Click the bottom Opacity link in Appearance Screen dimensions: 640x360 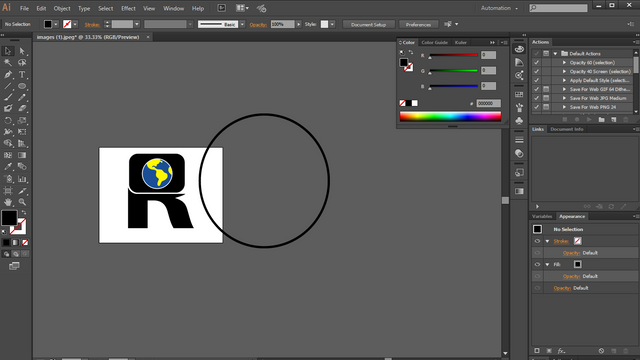(x=562, y=288)
